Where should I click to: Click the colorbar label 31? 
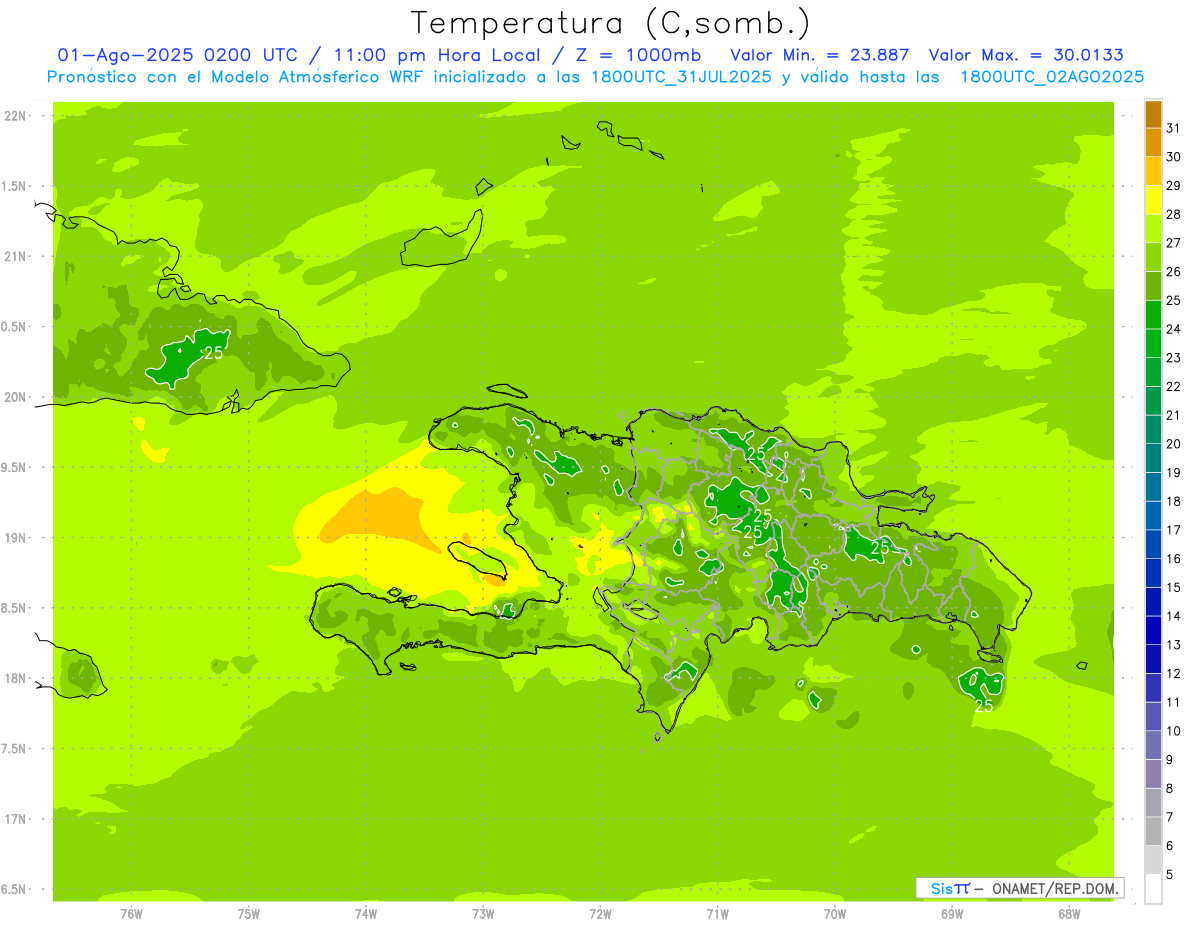coord(1174,128)
